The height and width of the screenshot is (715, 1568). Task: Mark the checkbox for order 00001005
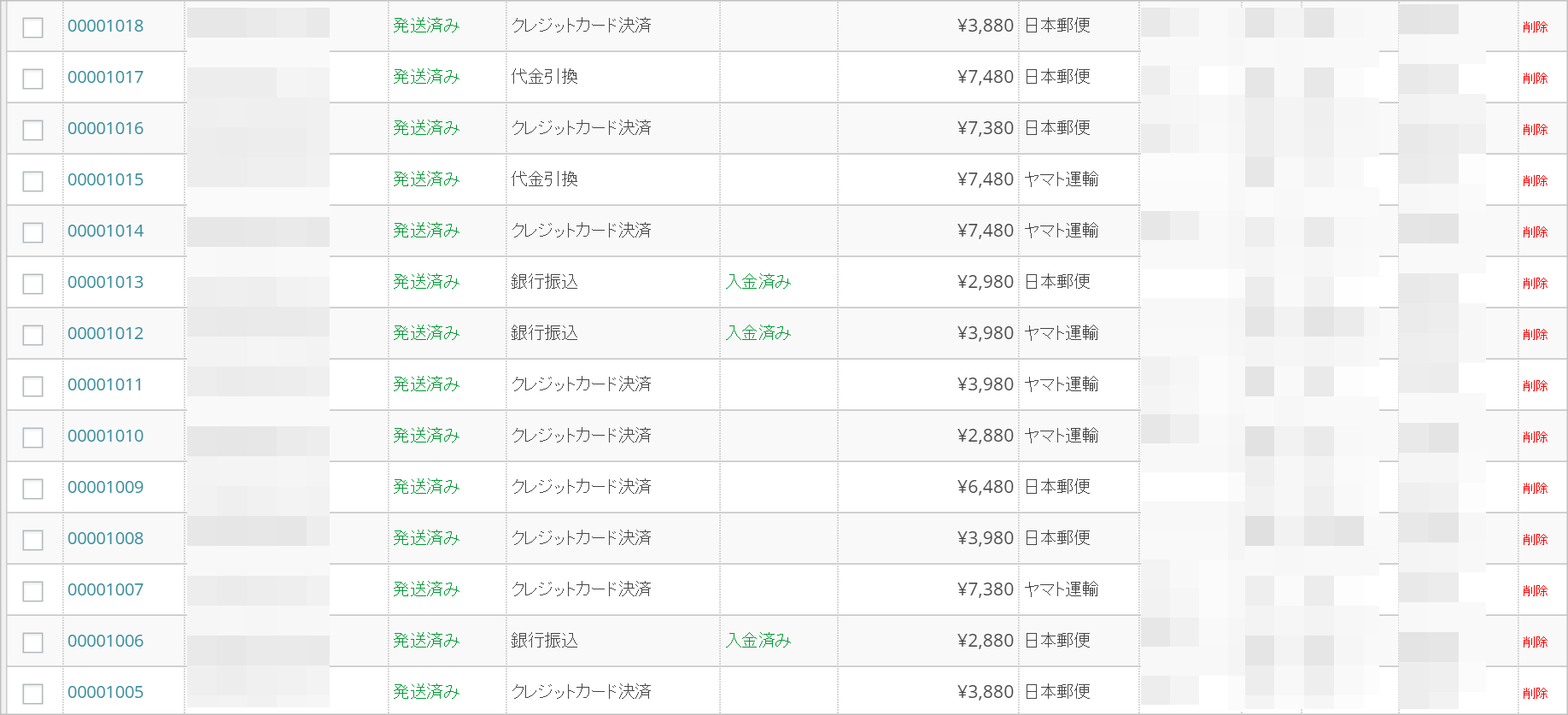click(32, 694)
